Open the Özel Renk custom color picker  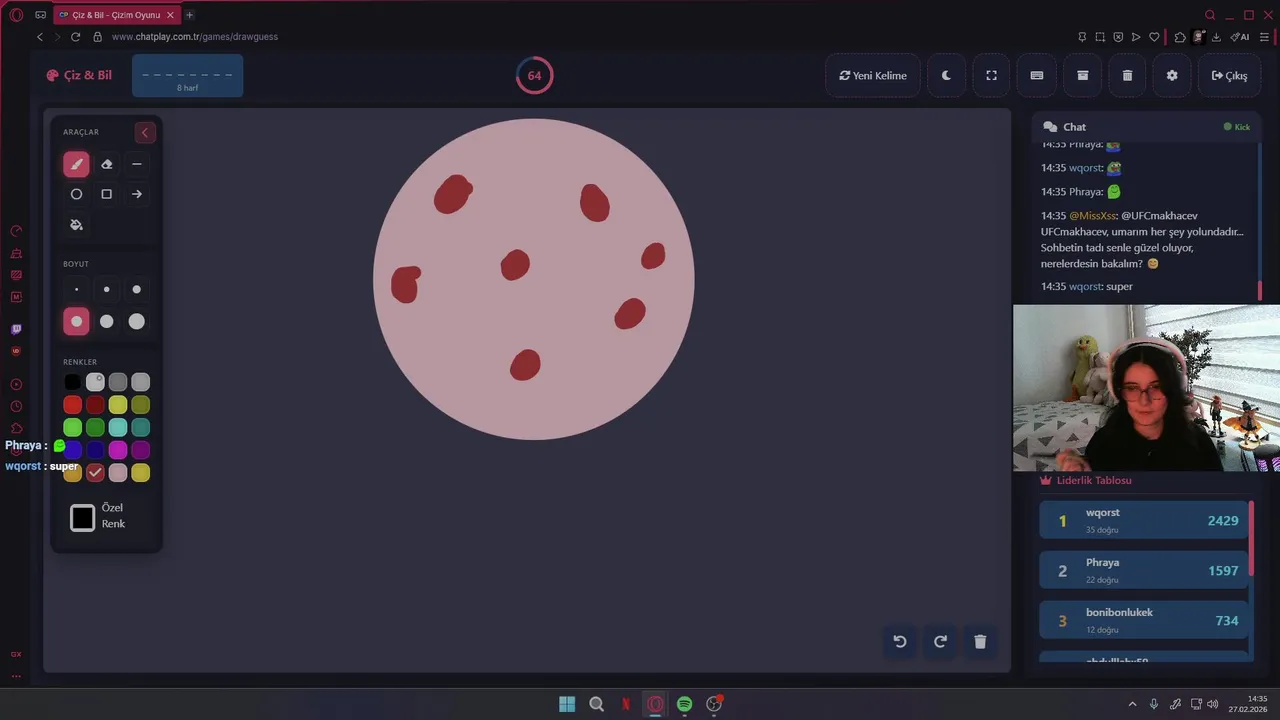pyautogui.click(x=83, y=518)
